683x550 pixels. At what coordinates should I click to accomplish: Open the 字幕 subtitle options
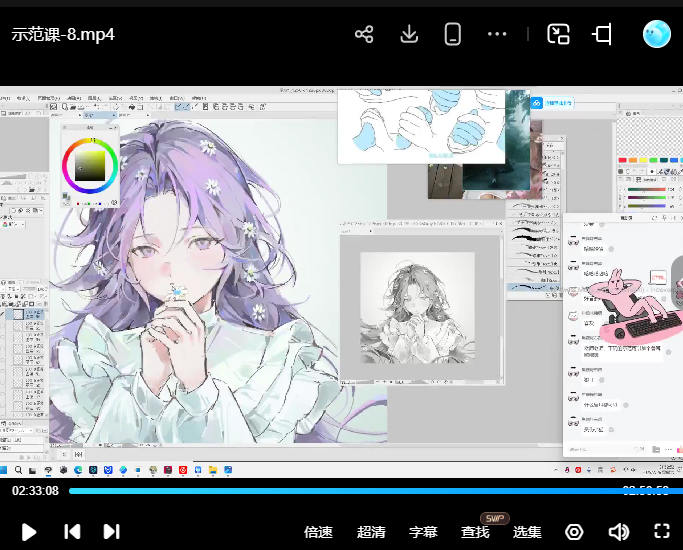click(x=423, y=532)
